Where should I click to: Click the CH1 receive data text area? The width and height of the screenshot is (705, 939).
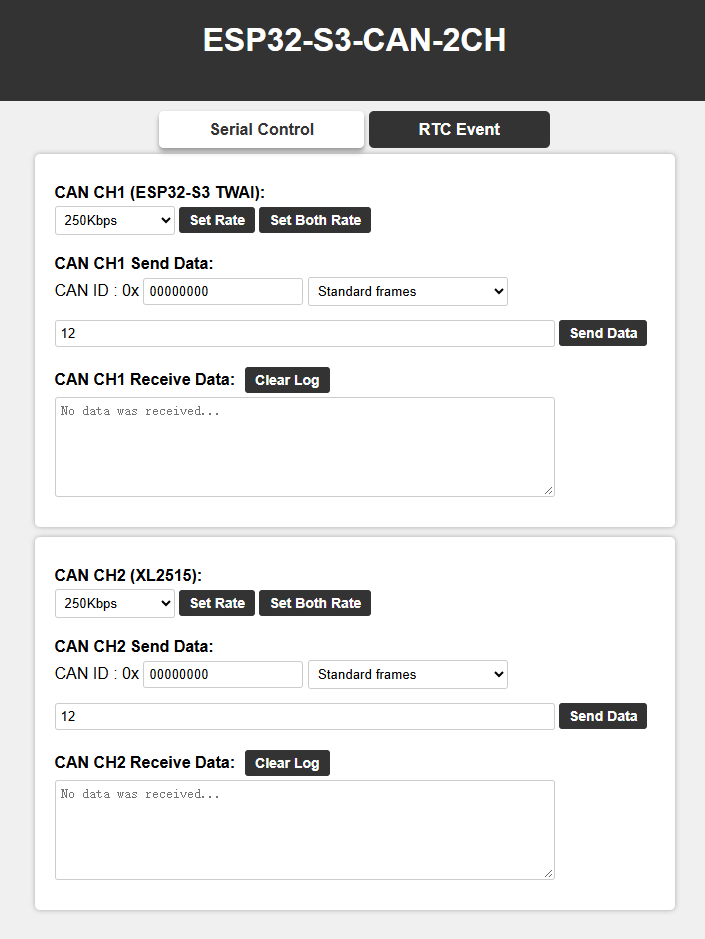[305, 447]
